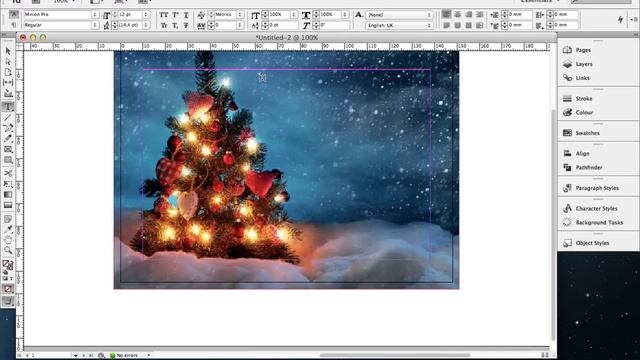Screen dimensions: 640x360
Task: Toggle Superscript formatting
Action: [x=175, y=15]
